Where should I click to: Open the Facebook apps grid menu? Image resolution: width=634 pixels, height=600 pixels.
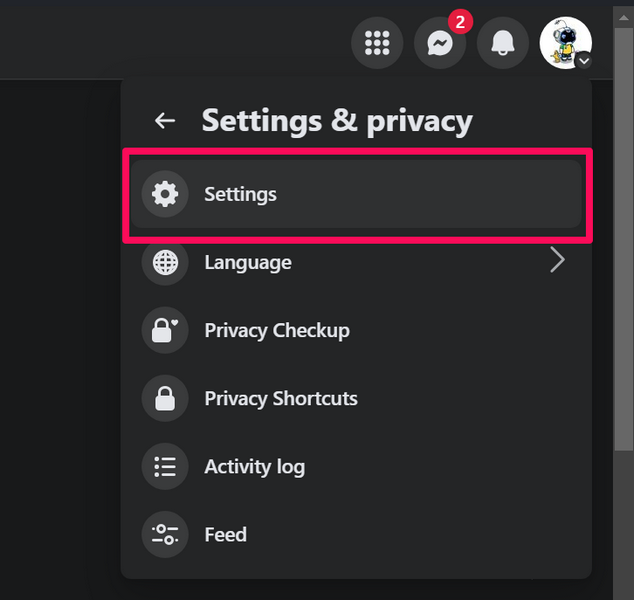pos(377,43)
